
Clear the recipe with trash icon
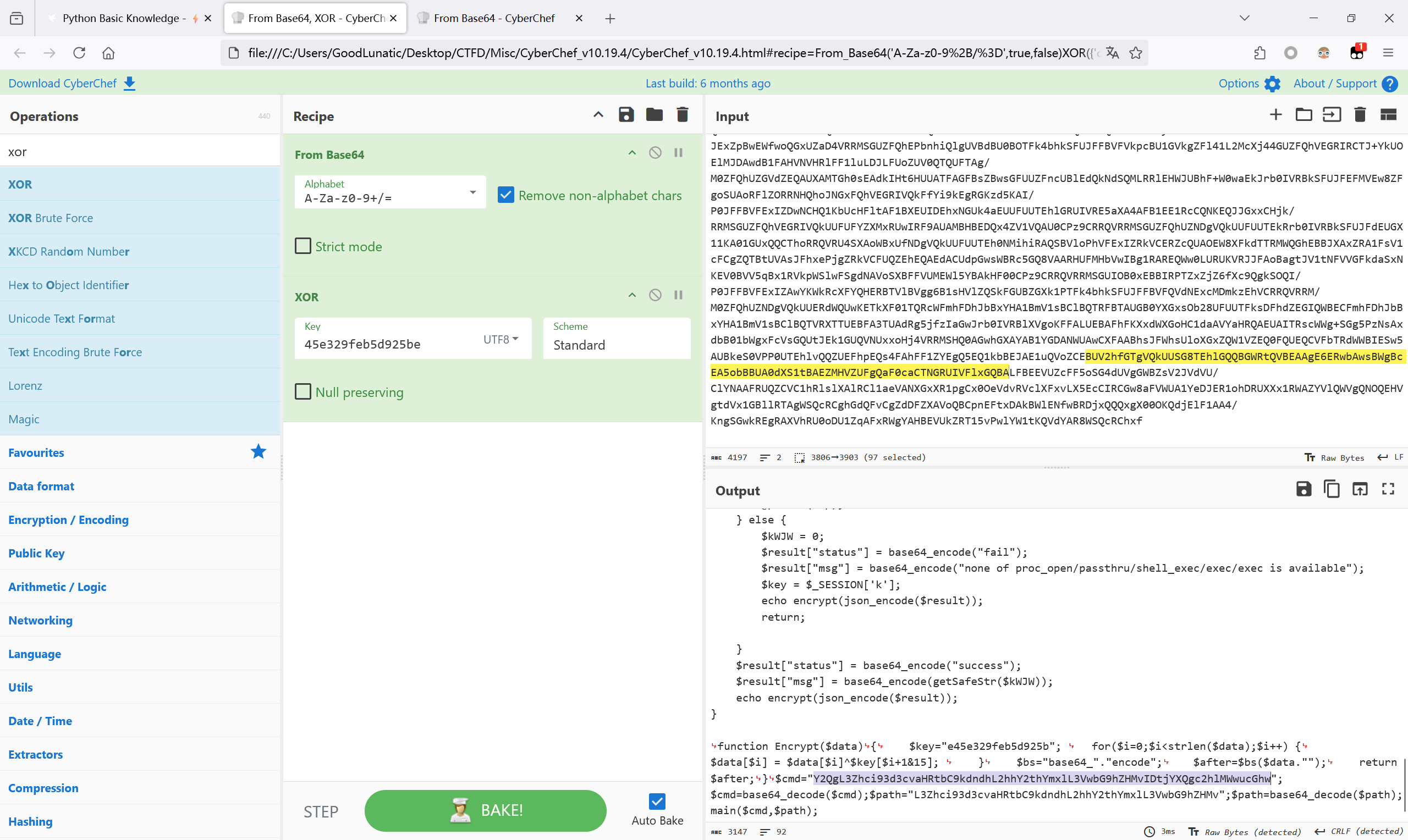682,115
